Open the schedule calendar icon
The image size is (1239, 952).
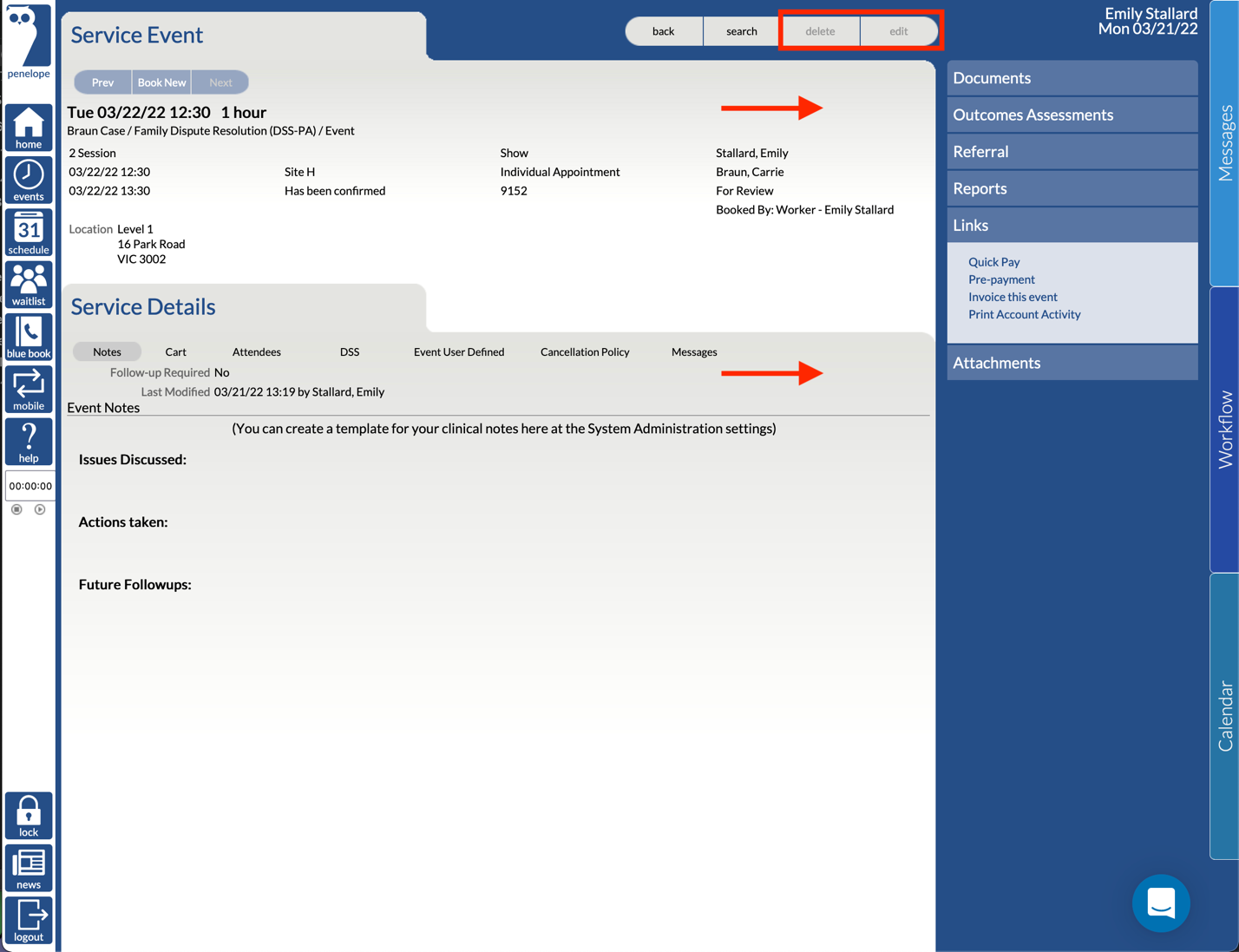coord(29,233)
